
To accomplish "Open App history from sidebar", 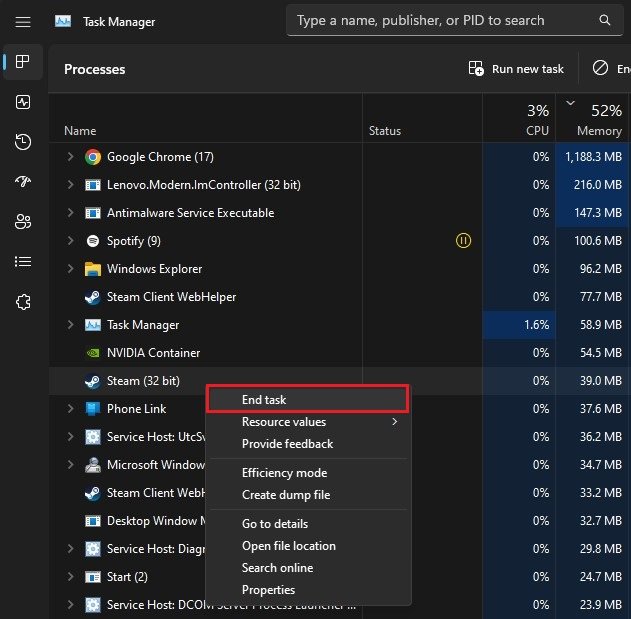I will (23, 142).
